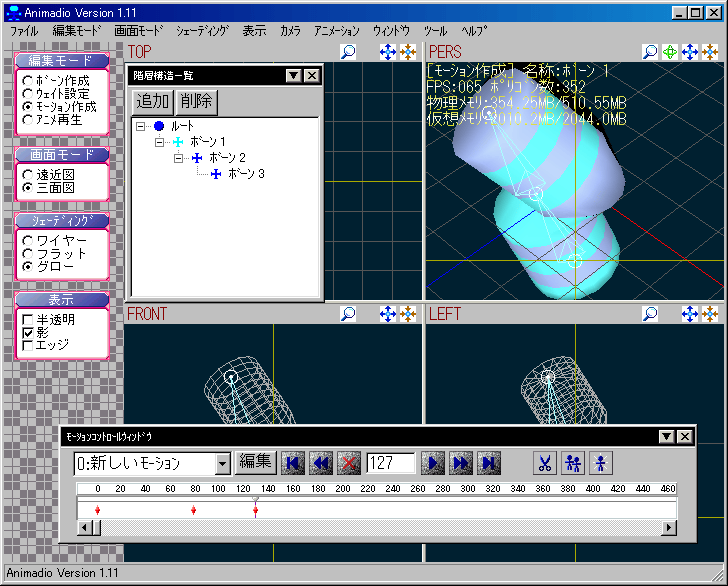The width and height of the screenshot is (728, 586).
Task: Roll up the motion control window
Action: point(667,436)
